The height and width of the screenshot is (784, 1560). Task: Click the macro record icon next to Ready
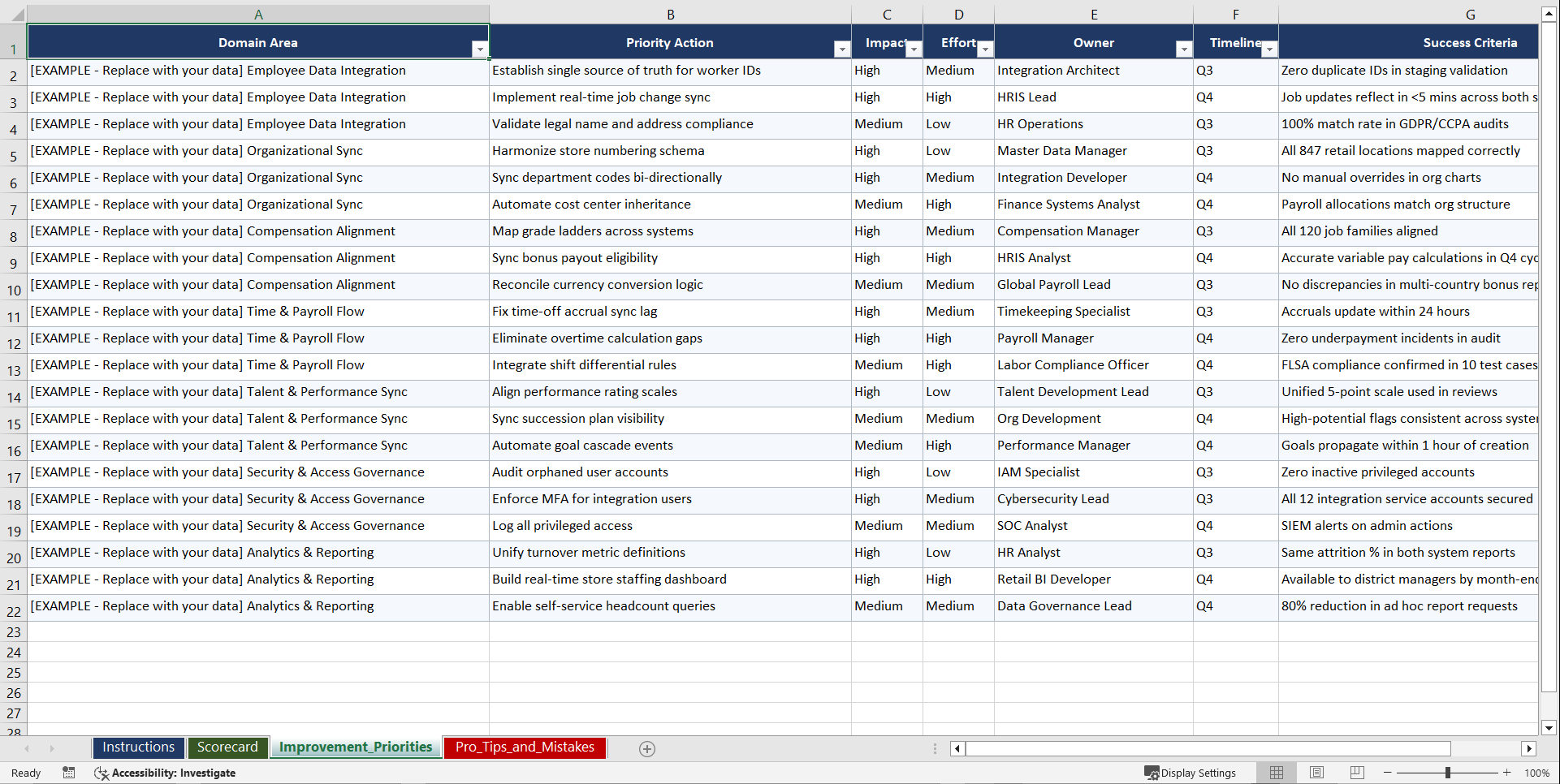[x=69, y=773]
